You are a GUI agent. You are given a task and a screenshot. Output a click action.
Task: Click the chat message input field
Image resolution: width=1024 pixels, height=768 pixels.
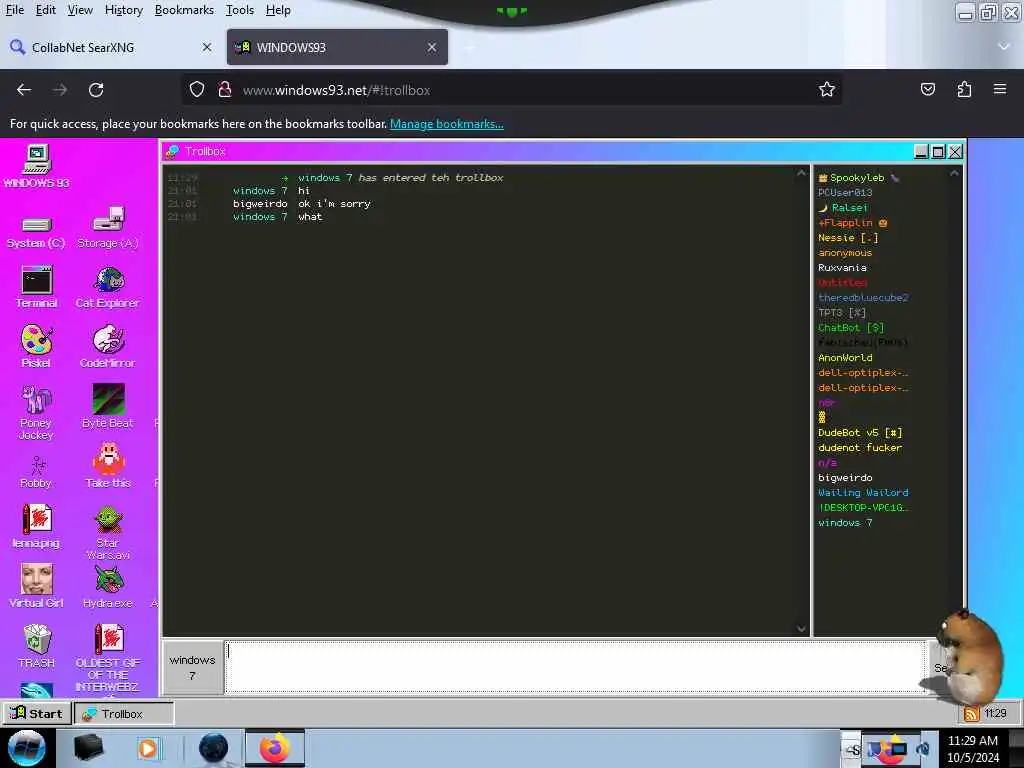coord(575,667)
